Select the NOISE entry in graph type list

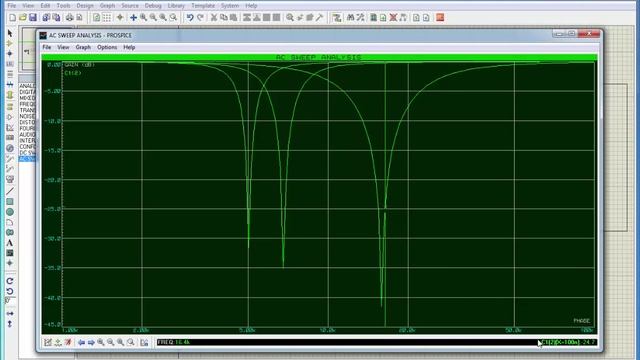click(x=27, y=116)
